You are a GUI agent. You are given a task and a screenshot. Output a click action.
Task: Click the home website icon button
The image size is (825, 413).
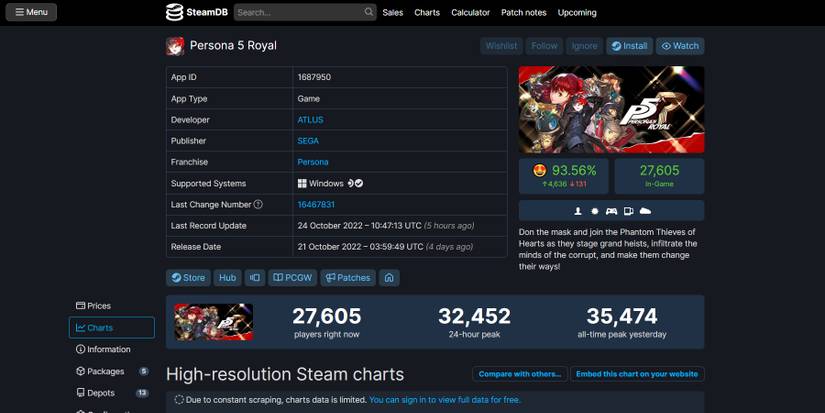[389, 278]
